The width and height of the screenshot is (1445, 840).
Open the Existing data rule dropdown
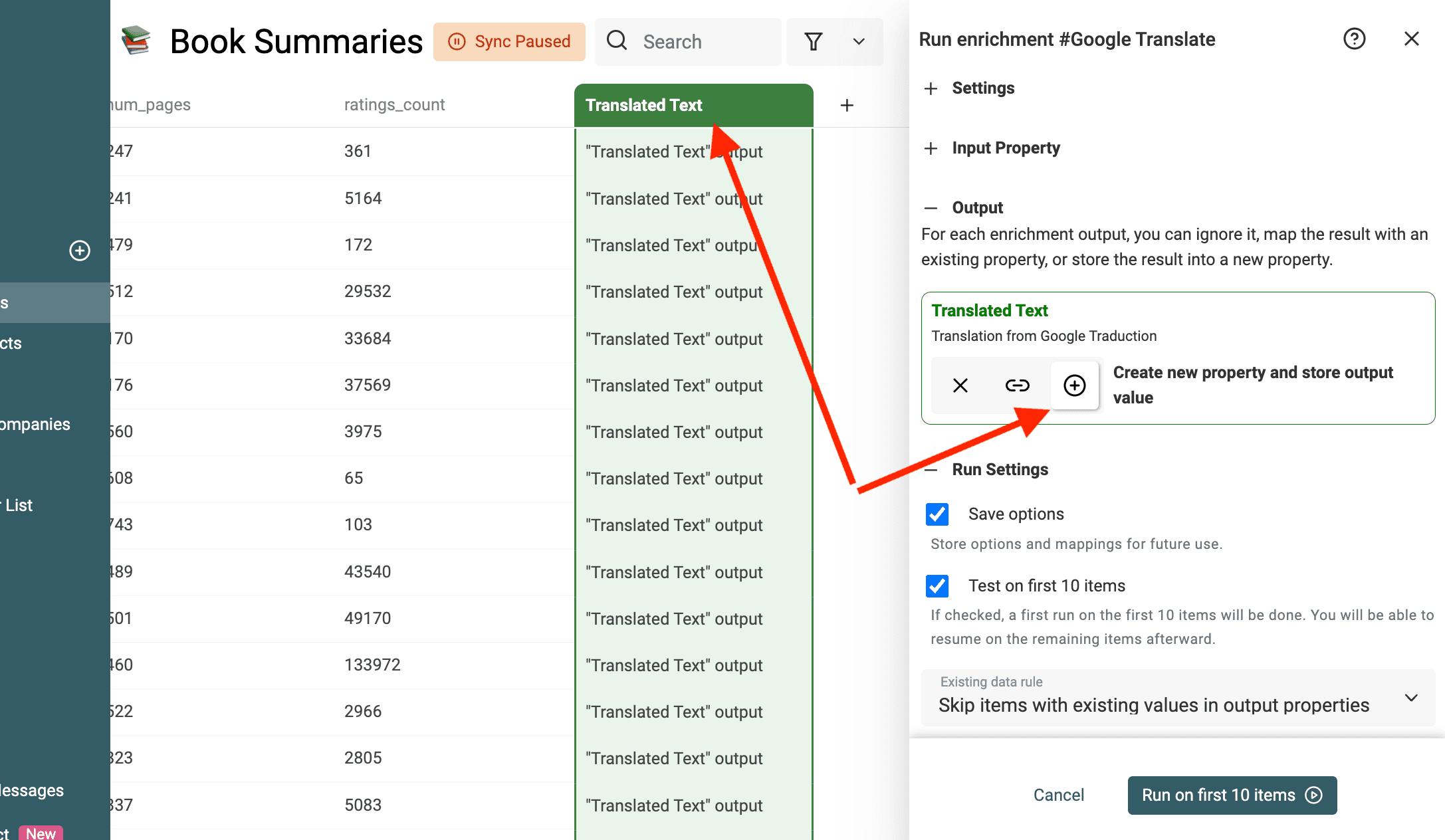coord(1178,698)
